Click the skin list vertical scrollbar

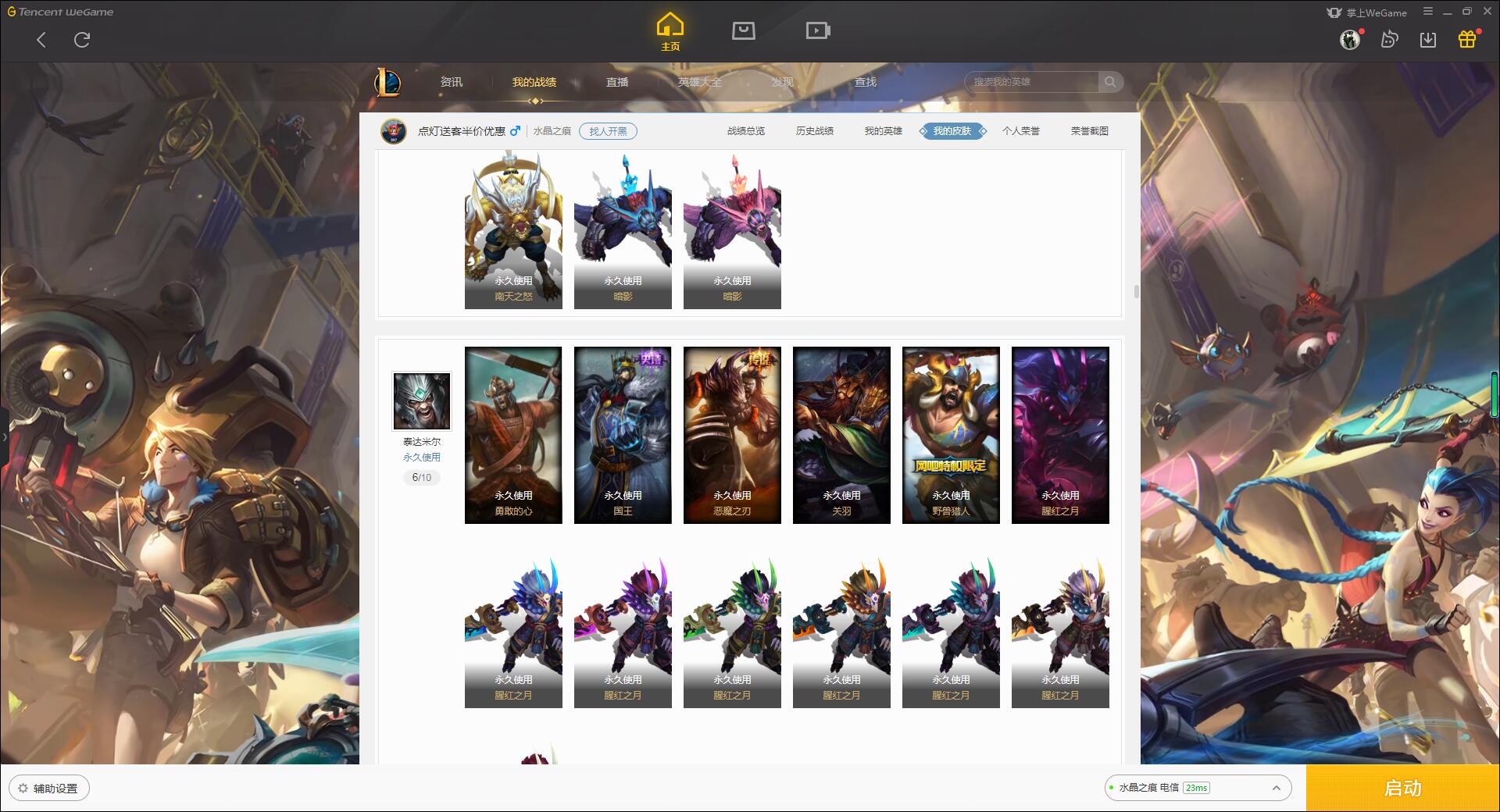[1136, 291]
